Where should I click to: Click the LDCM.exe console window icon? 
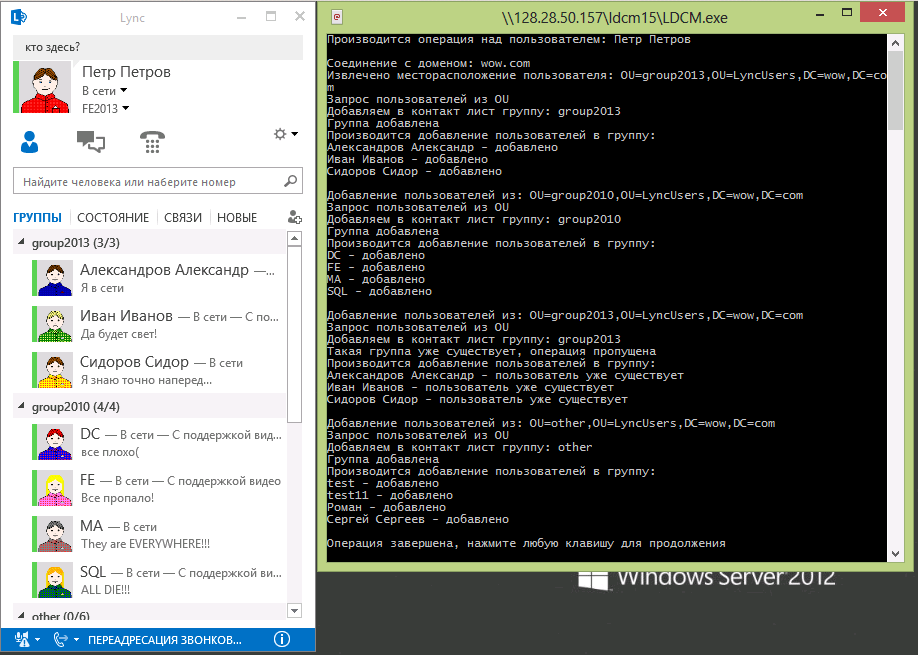click(337, 18)
